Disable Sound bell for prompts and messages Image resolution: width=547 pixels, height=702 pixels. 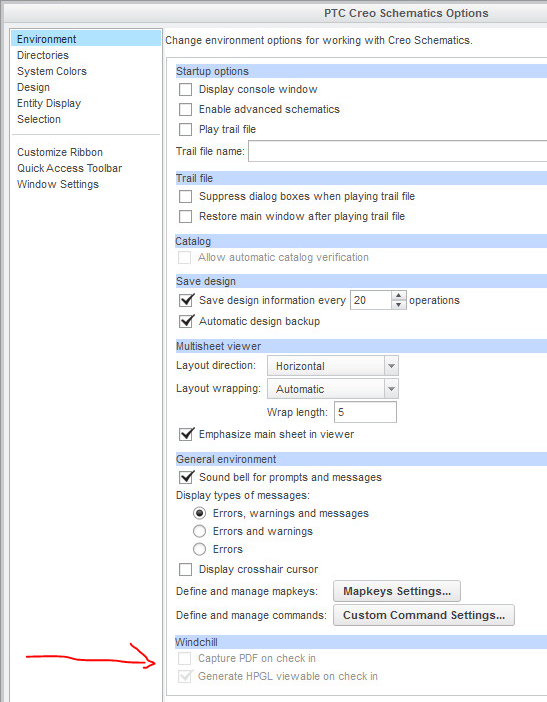tap(186, 477)
